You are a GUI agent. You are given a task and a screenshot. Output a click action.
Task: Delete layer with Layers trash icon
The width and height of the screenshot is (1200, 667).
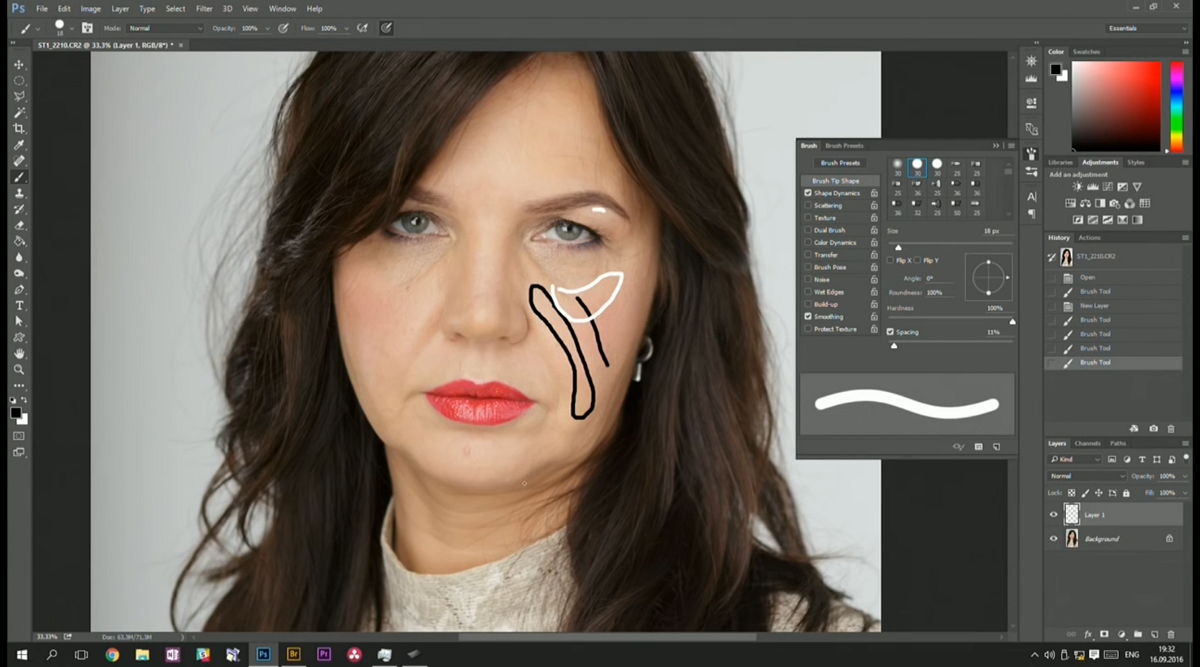coord(1171,635)
